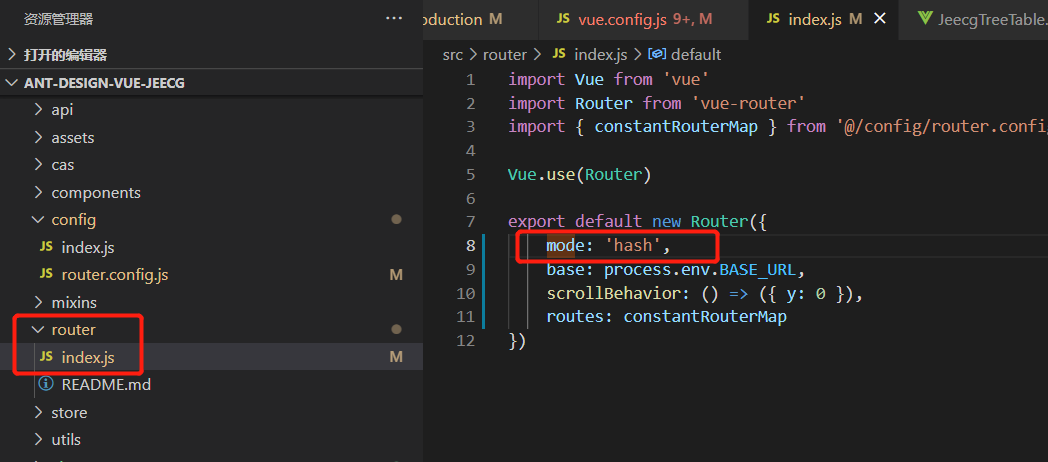Viewport: 1048px width, 462px height.
Task: Click JS icon of index.js under router
Action: click(46, 357)
